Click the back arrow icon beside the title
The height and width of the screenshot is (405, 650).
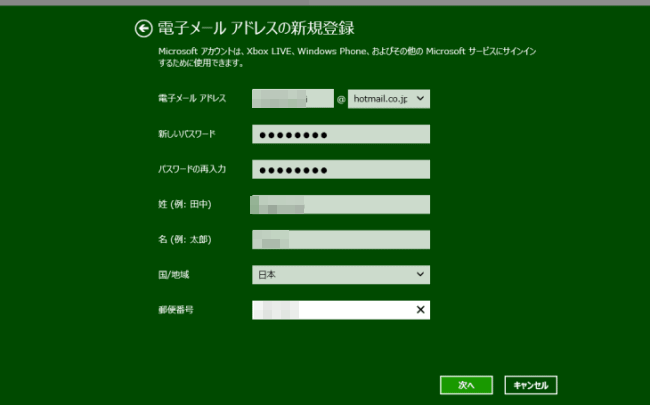[x=142, y=27]
